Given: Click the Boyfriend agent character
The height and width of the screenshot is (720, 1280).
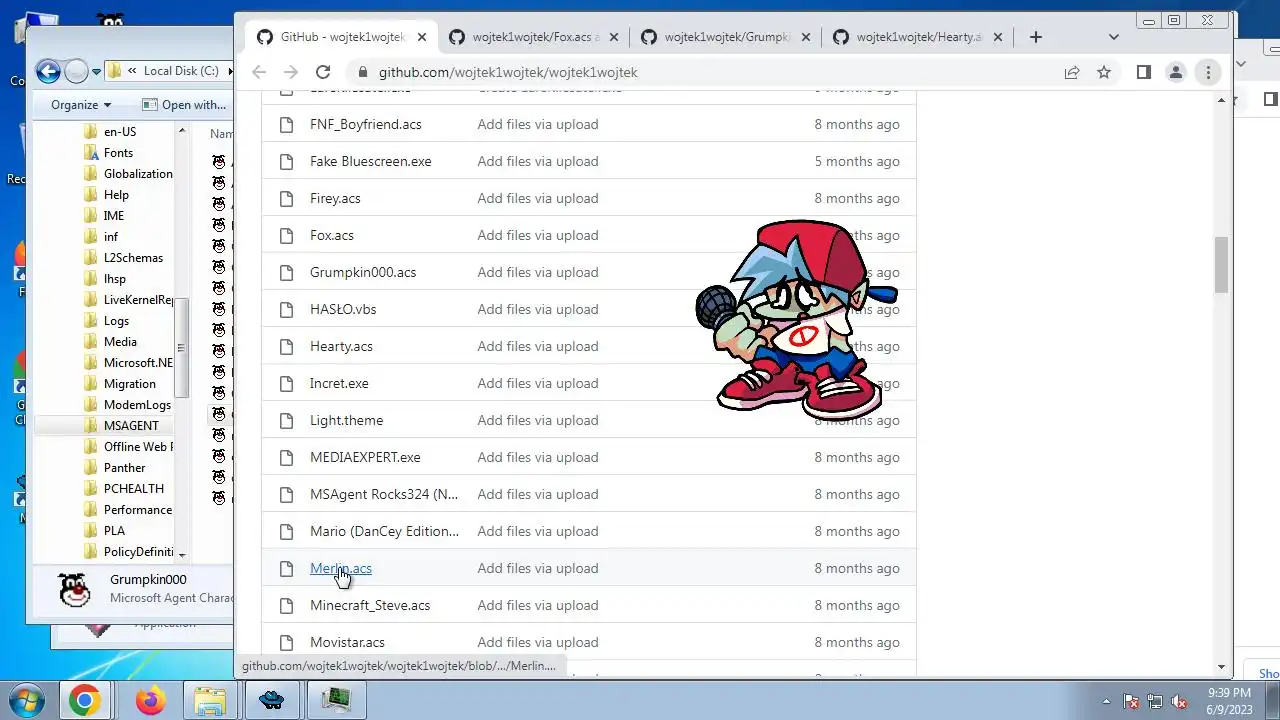Looking at the screenshot, I should point(795,320).
